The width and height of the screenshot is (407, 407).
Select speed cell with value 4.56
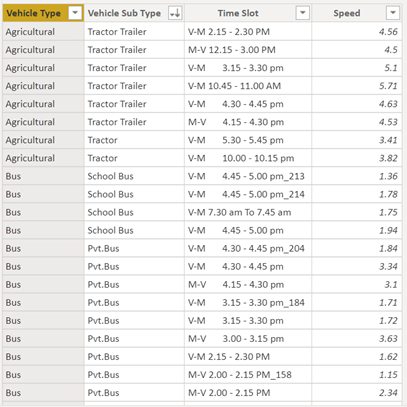[357, 32]
